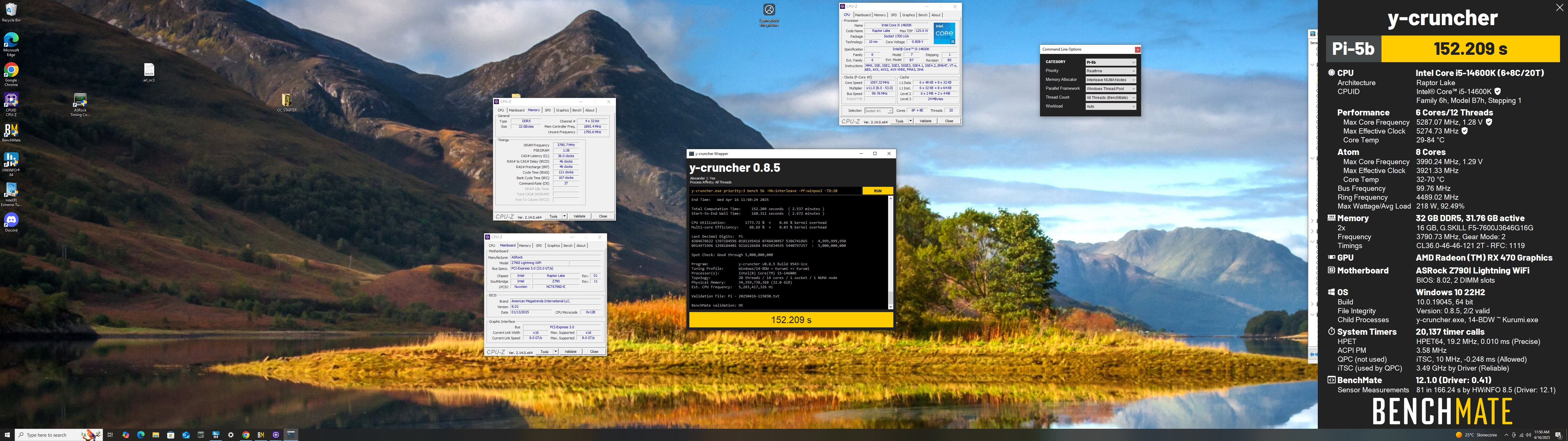Click the RUN button in y-cruncher Wrapper

878,191
